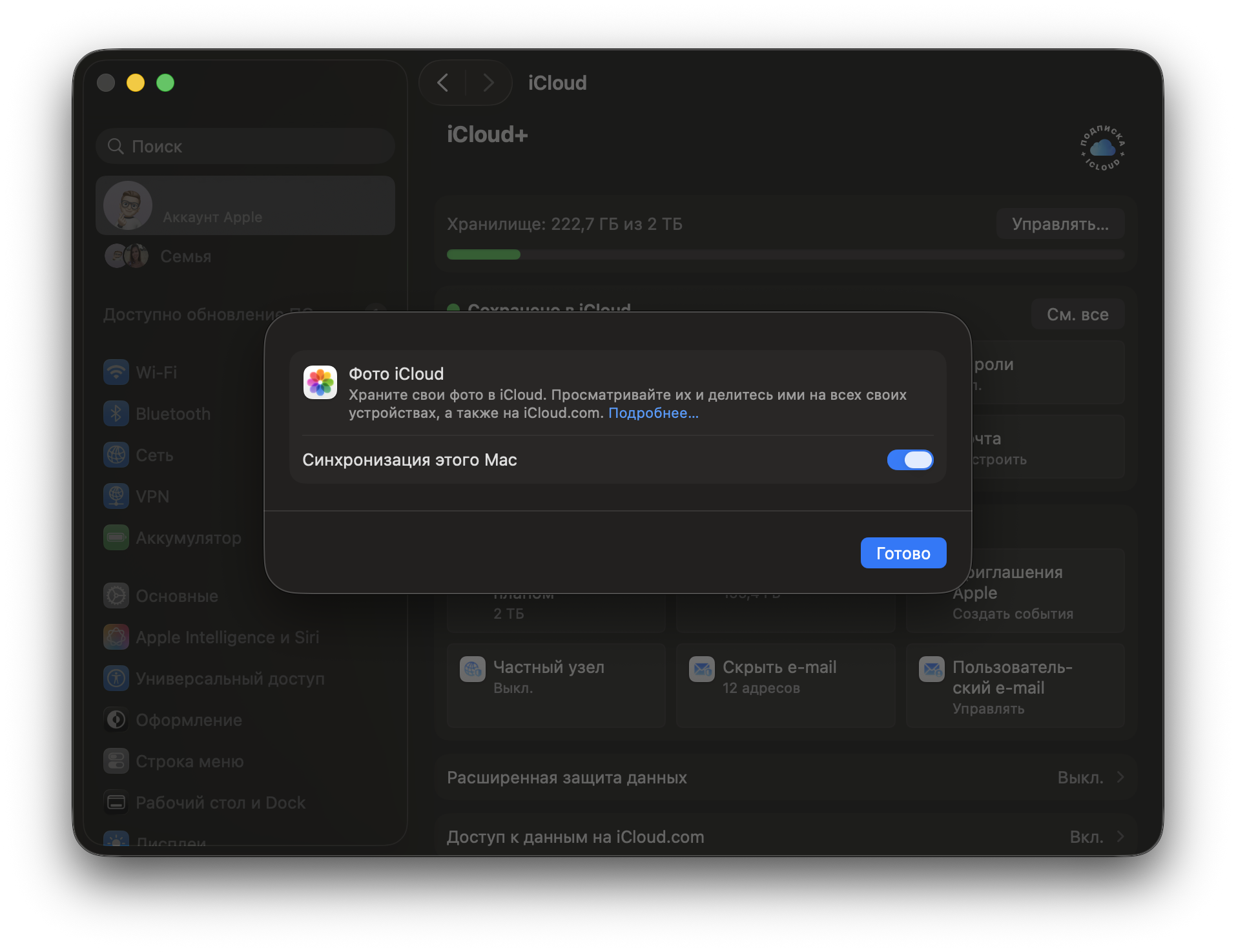This screenshot has width=1236, height=952.
Task: Click the Готово button
Action: [903, 553]
